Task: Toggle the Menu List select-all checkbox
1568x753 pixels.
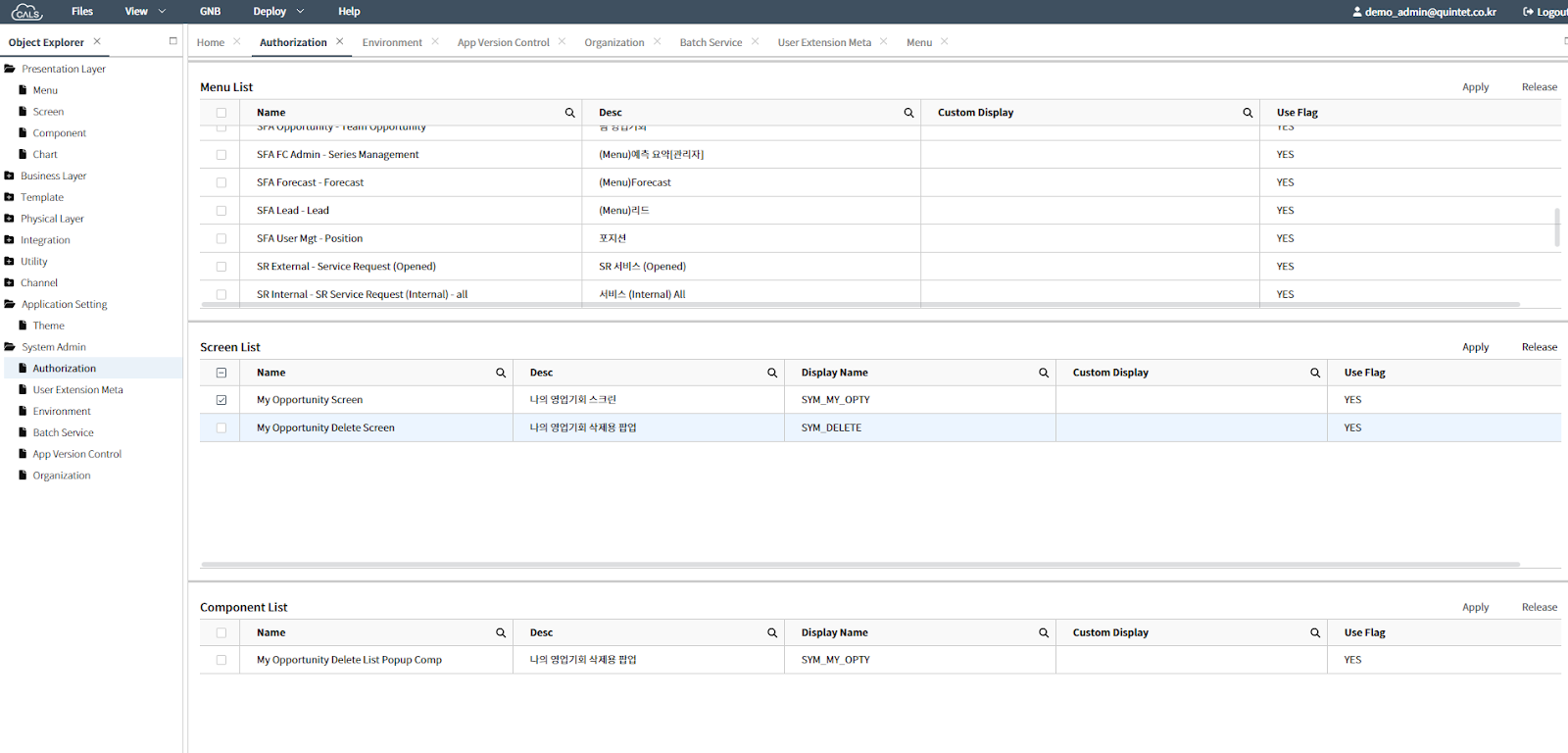Action: pos(221,113)
